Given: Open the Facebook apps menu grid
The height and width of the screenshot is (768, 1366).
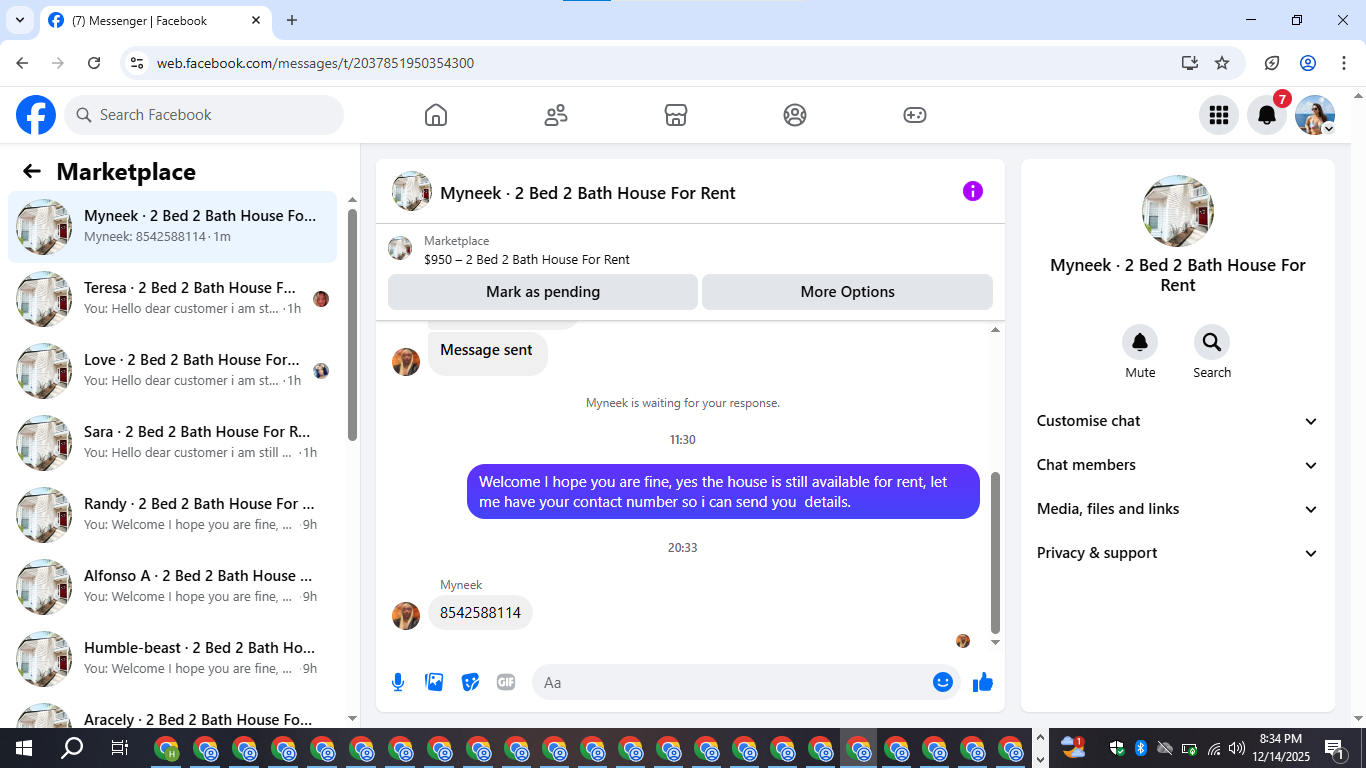Looking at the screenshot, I should coord(1219,115).
